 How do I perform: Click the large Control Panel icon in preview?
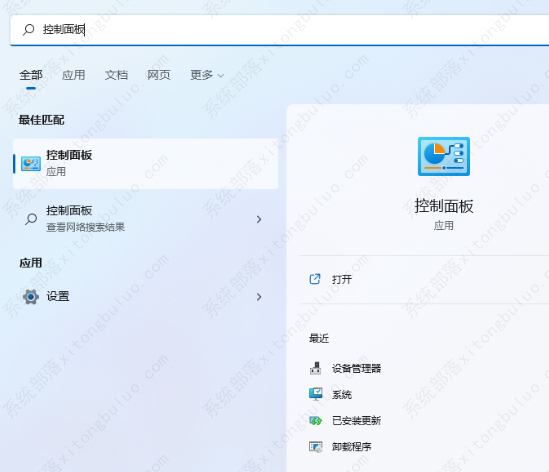pos(444,157)
